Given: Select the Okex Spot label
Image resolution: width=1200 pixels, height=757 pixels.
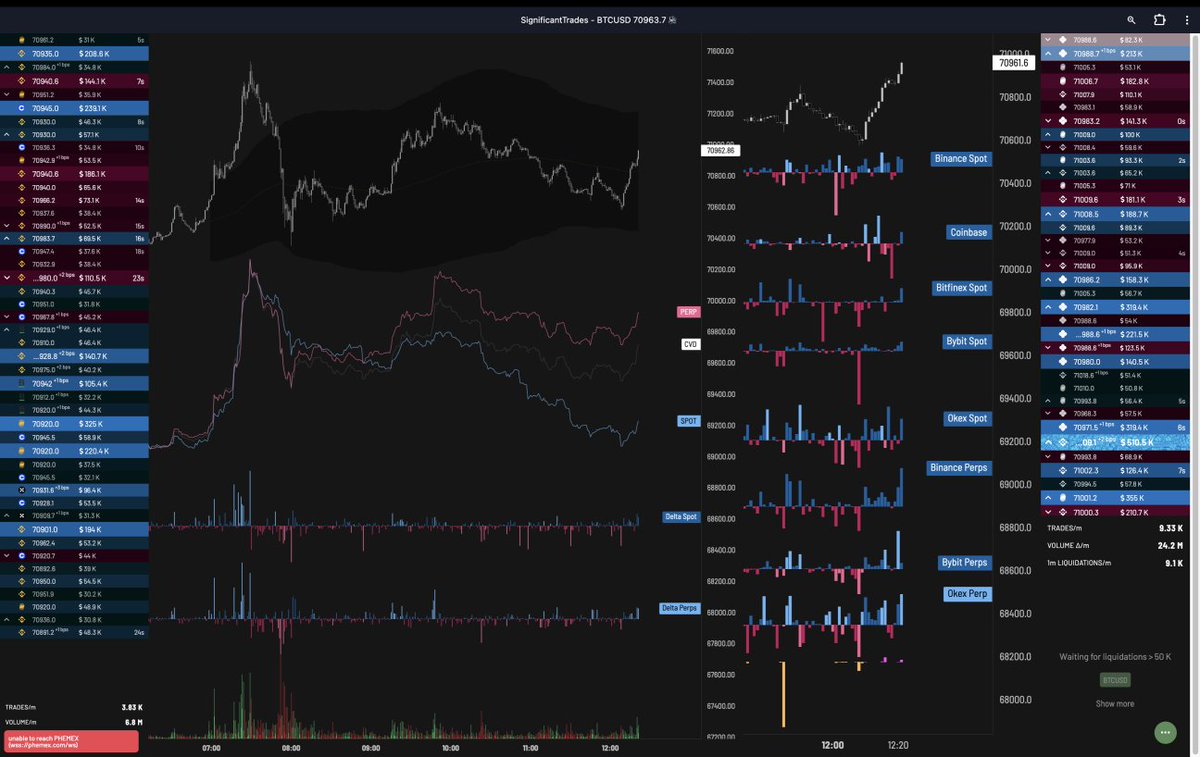Looking at the screenshot, I should pyautogui.click(x=967, y=418).
